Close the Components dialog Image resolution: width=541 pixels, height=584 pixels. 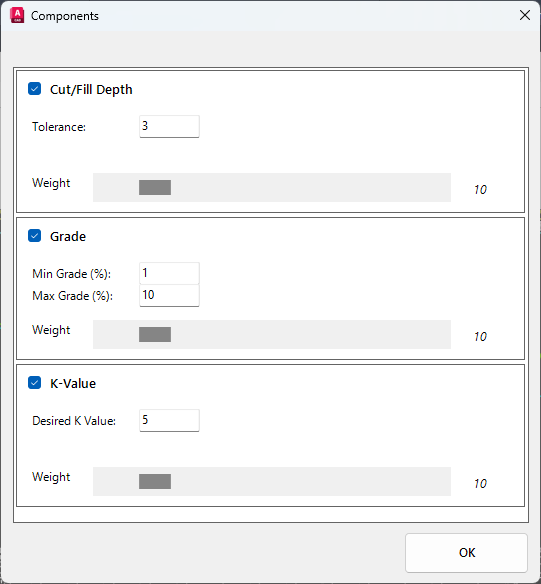[x=525, y=15]
